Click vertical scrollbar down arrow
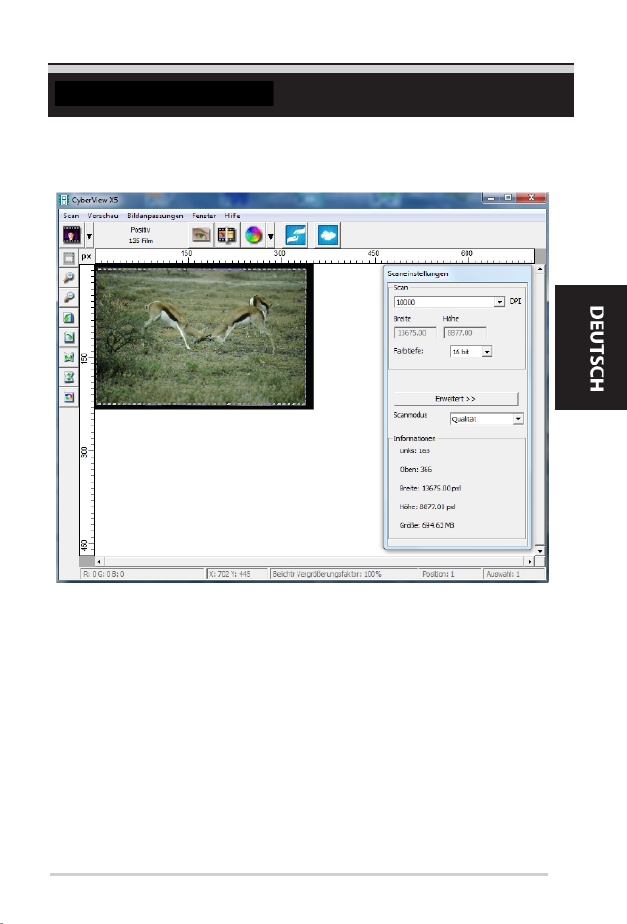Screen dimensions: 627x924 coord(540,551)
